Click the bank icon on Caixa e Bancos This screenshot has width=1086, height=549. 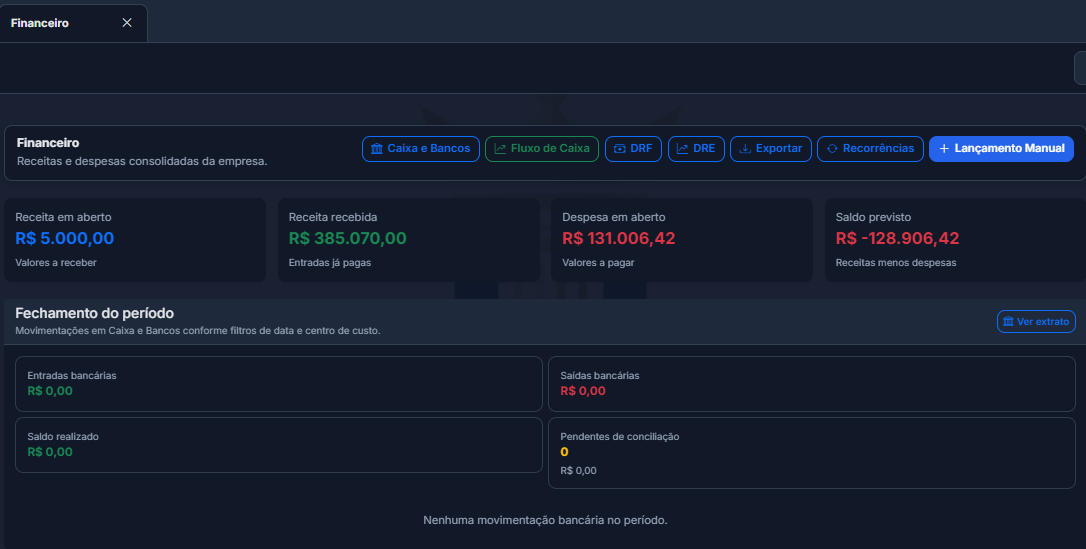point(377,149)
